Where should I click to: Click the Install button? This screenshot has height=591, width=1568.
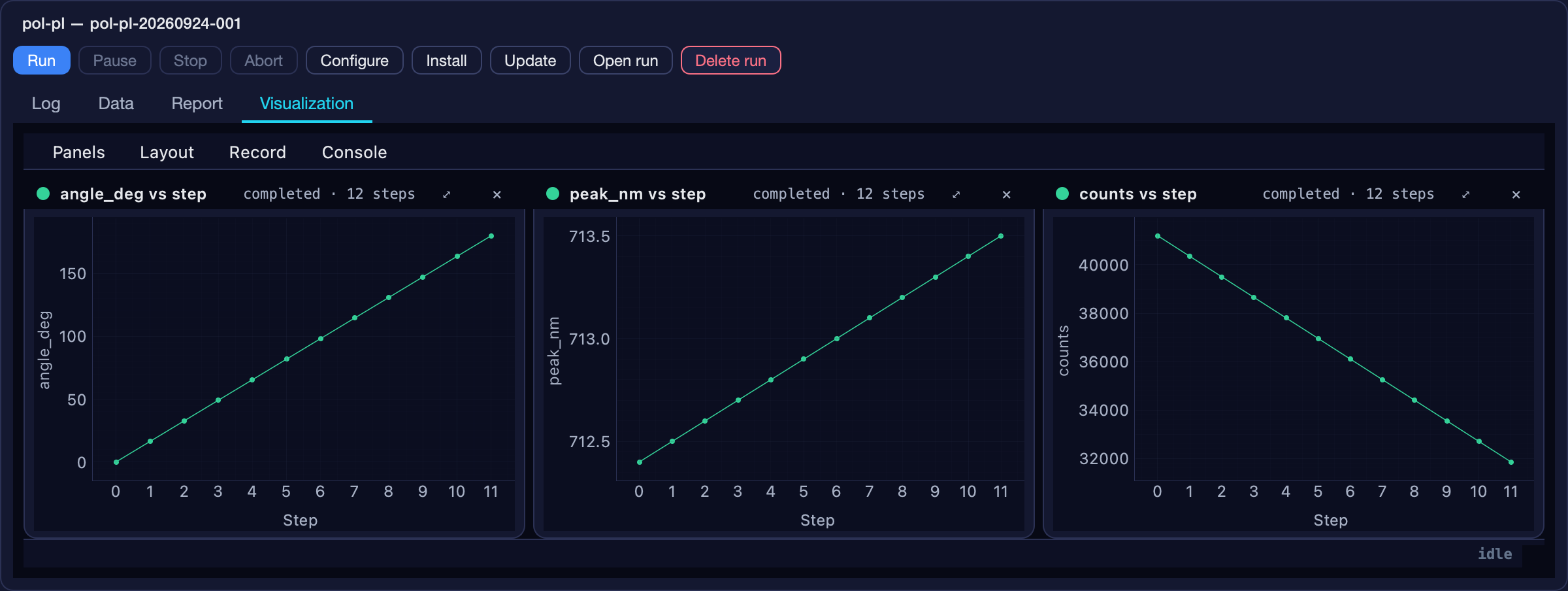(447, 60)
